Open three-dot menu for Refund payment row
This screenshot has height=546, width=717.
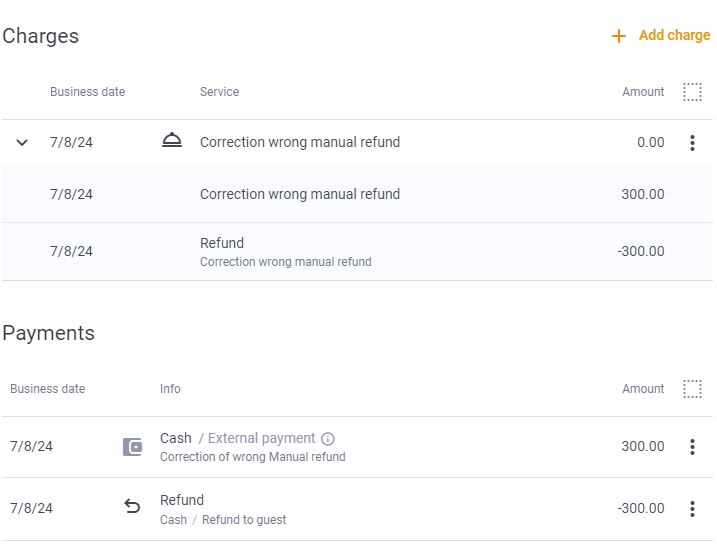692,509
